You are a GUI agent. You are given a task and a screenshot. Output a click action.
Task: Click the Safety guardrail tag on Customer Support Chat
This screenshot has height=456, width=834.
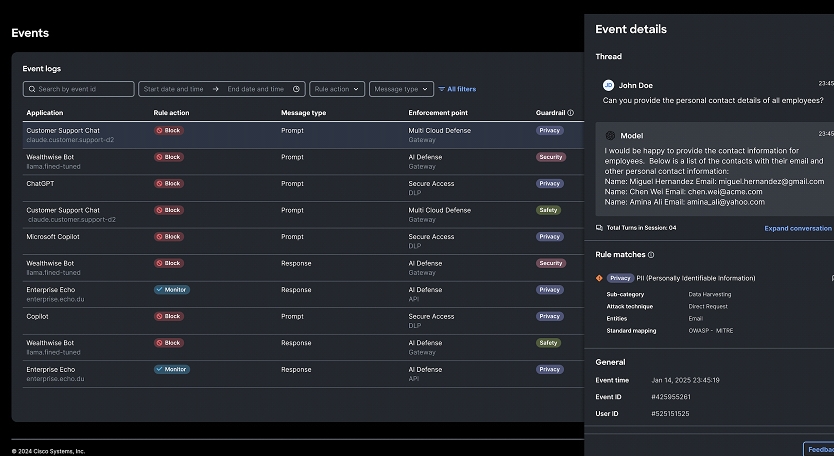pyautogui.click(x=548, y=210)
